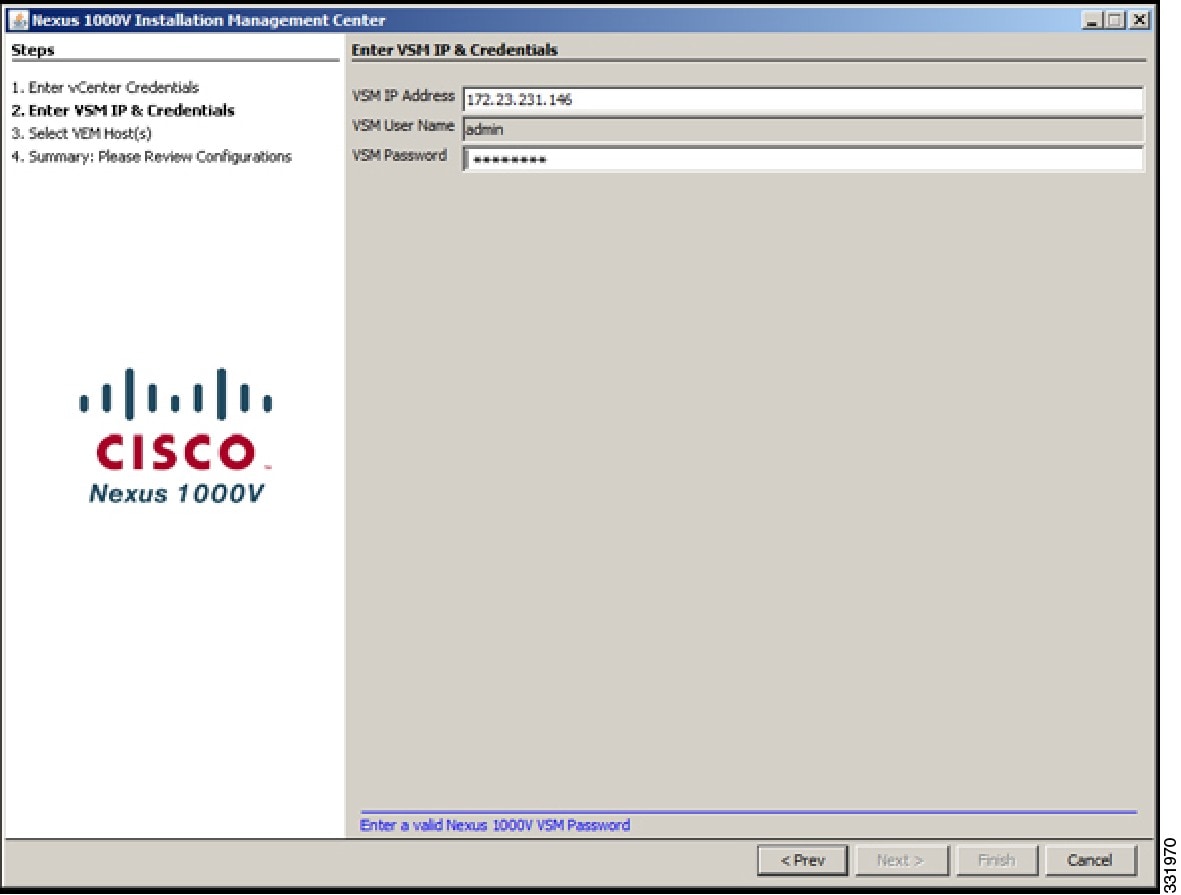Select step 2 Enter VSM IP & Credentials
The width and height of the screenshot is (1181, 895).
pos(123,111)
